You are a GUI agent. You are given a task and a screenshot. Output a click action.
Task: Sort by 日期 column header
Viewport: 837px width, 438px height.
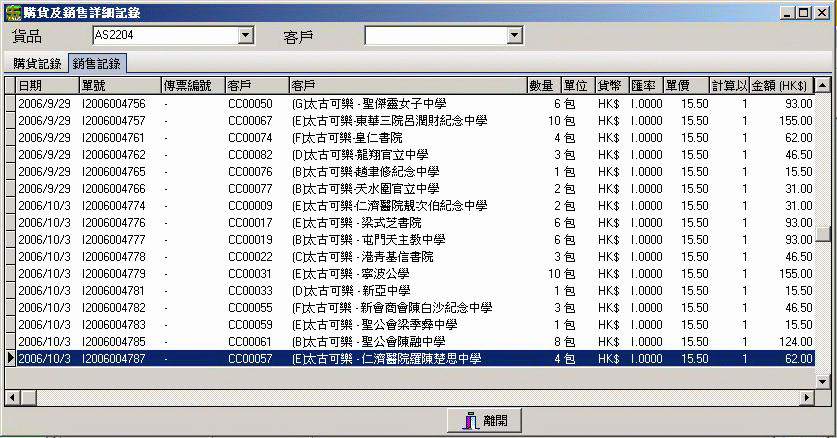point(46,86)
